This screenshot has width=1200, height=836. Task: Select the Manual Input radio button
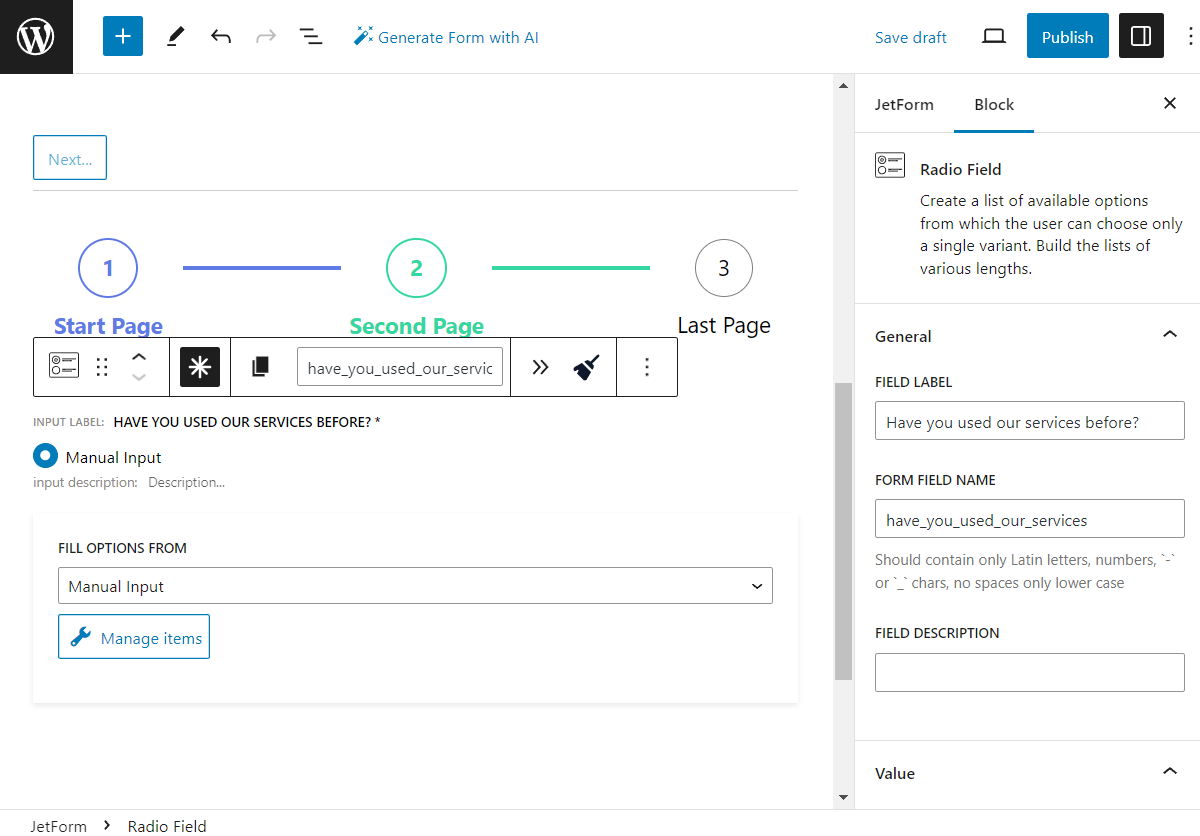pyautogui.click(x=43, y=456)
